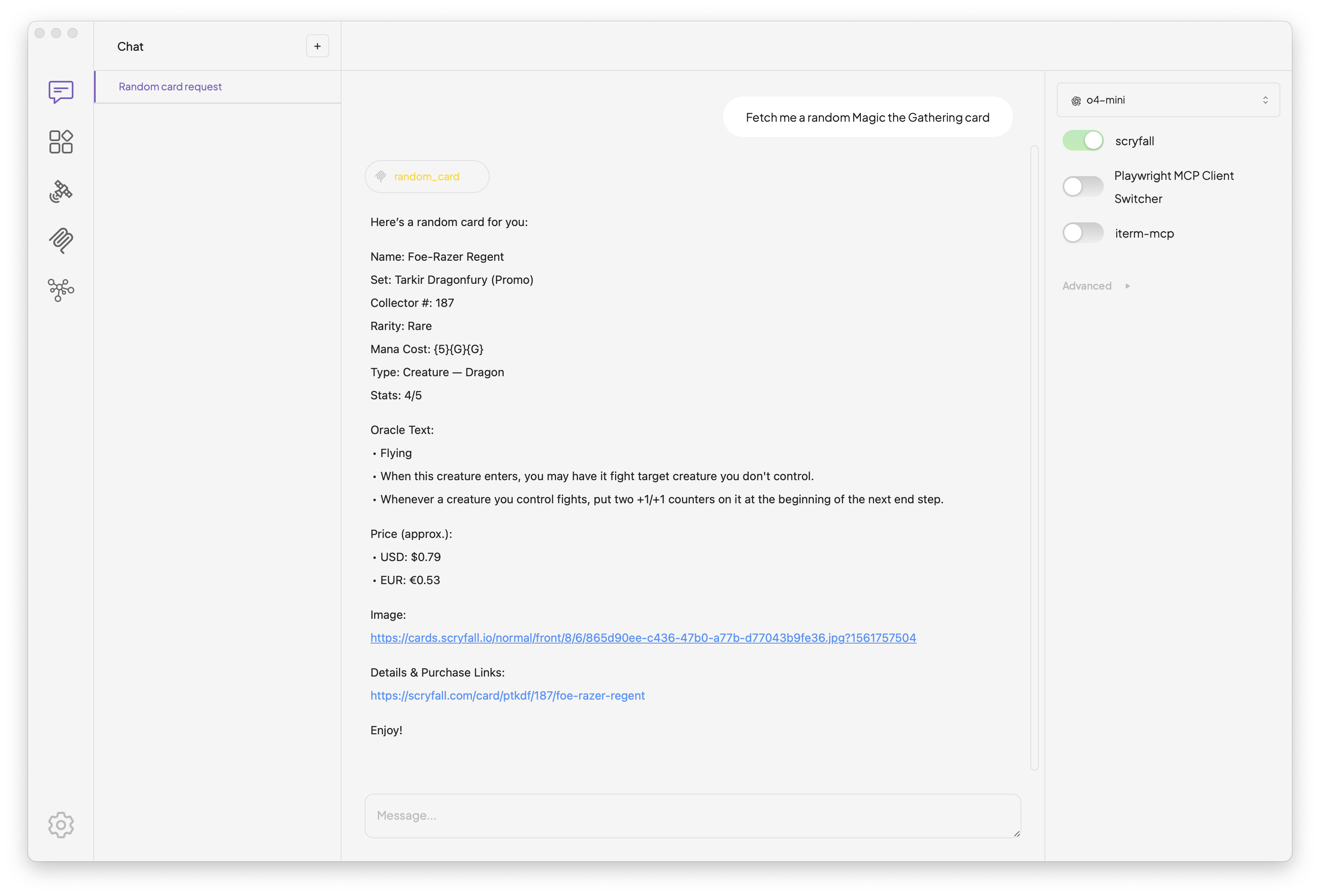
Task: Open the network graph sidebar icon
Action: [x=60, y=290]
